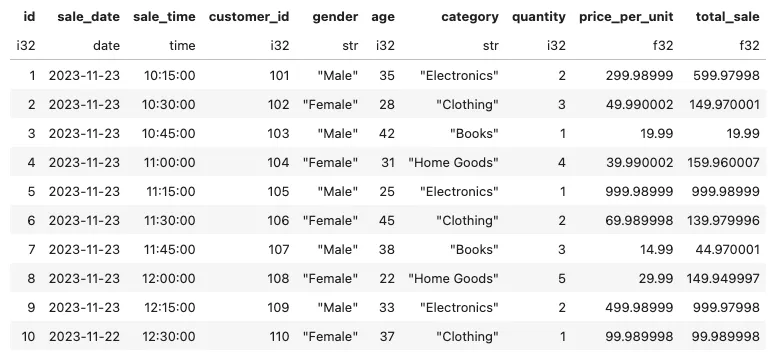
Task: Click the total_sale column header
Action: [x=728, y=17]
